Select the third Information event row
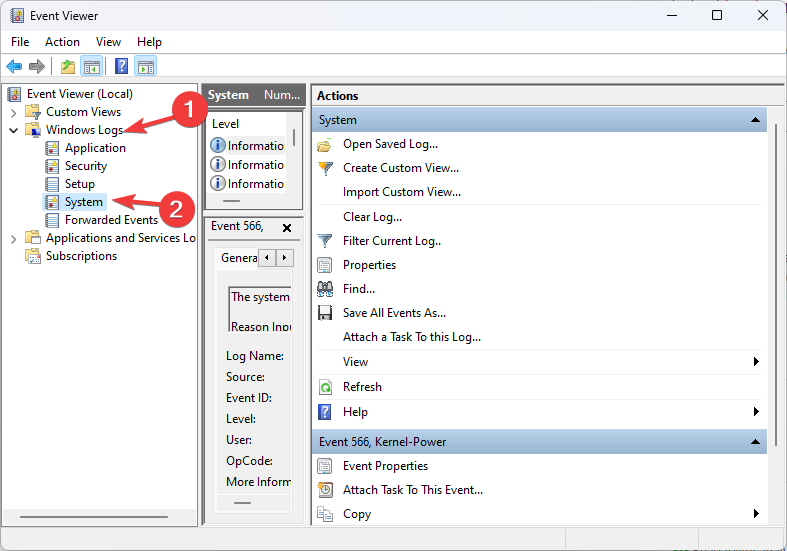The image size is (787, 551). pos(247,184)
